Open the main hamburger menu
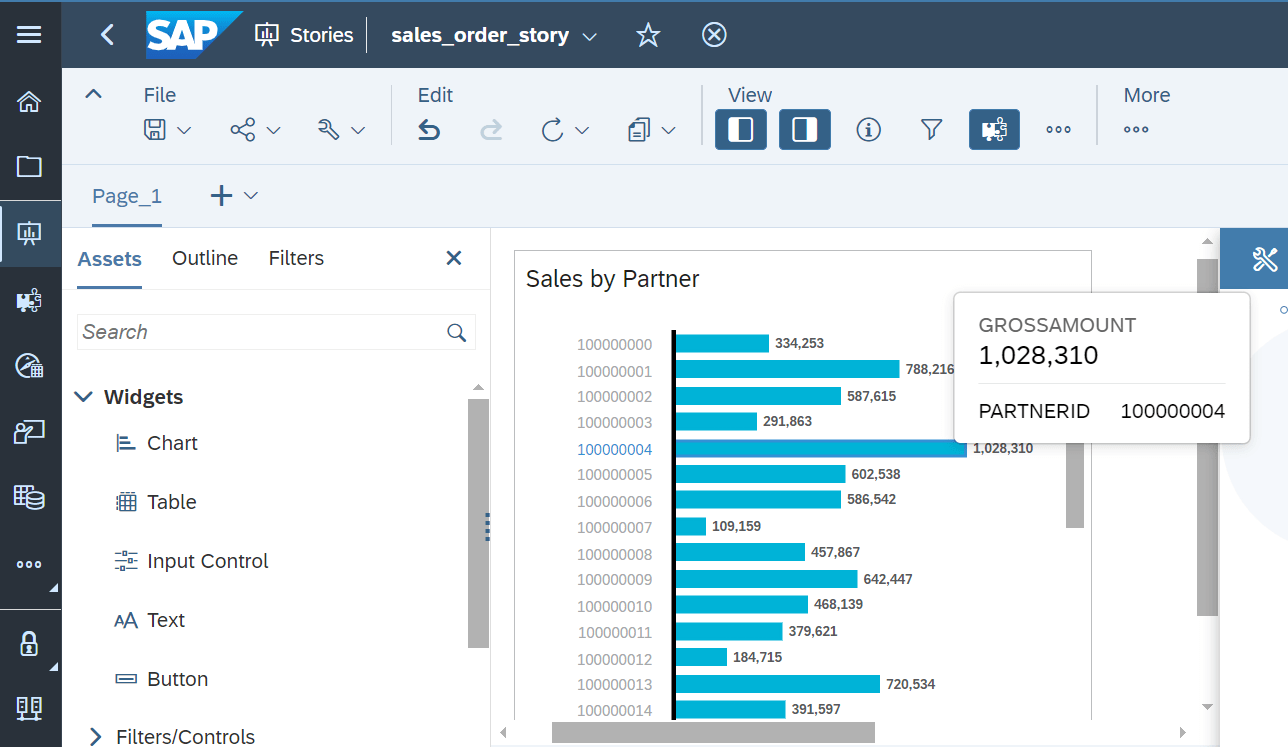This screenshot has height=747, width=1288. click(30, 34)
